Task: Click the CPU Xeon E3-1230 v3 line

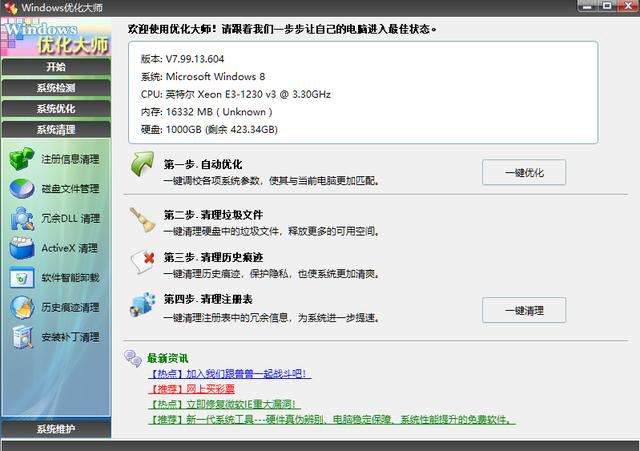Action: click(x=236, y=94)
